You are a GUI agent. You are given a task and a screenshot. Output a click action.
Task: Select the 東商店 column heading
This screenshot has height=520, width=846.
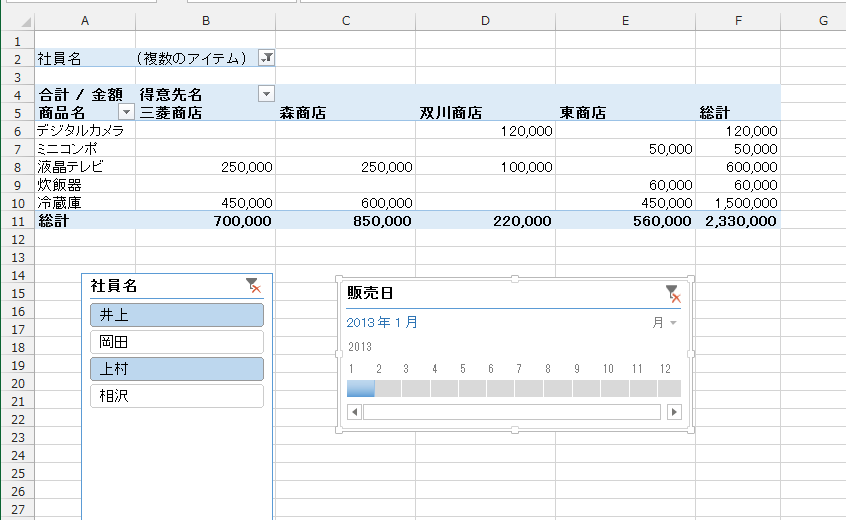(x=625, y=112)
